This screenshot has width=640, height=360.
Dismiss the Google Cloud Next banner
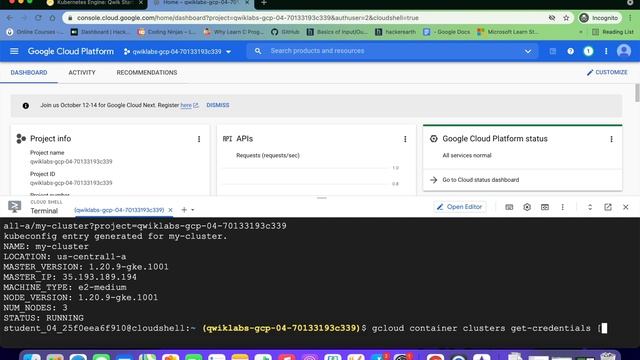[218, 105]
